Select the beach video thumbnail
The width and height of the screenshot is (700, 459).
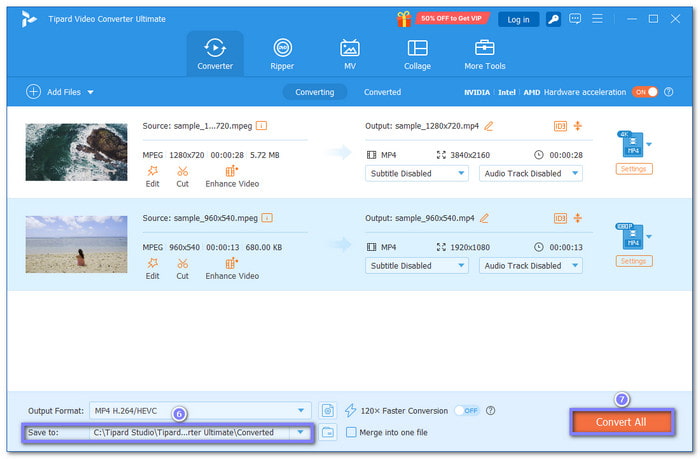[76, 244]
